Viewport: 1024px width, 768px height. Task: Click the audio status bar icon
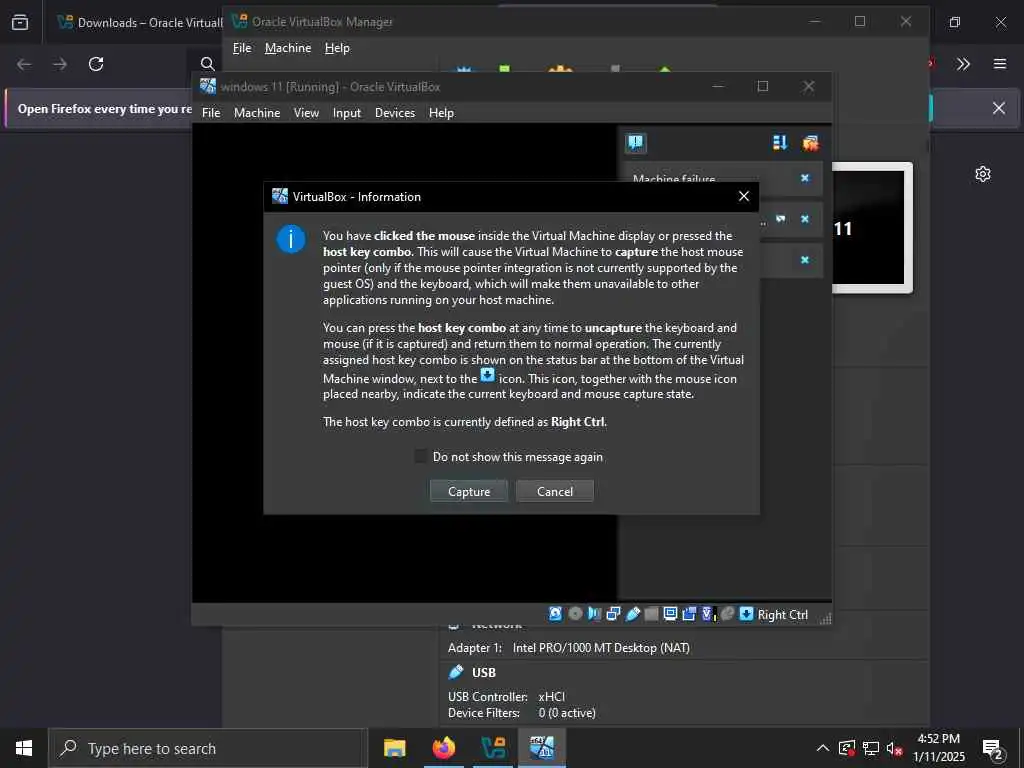coord(594,614)
